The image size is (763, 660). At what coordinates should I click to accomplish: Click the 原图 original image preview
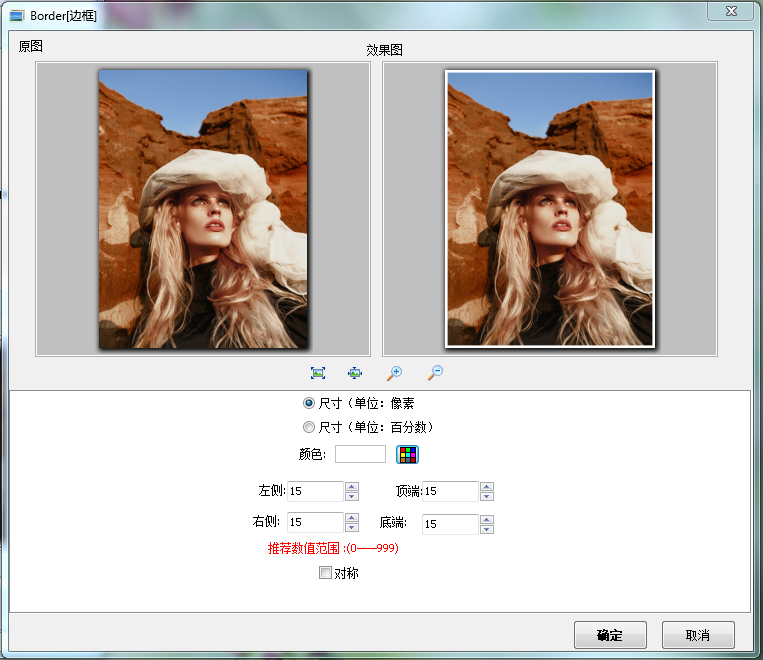tap(203, 209)
